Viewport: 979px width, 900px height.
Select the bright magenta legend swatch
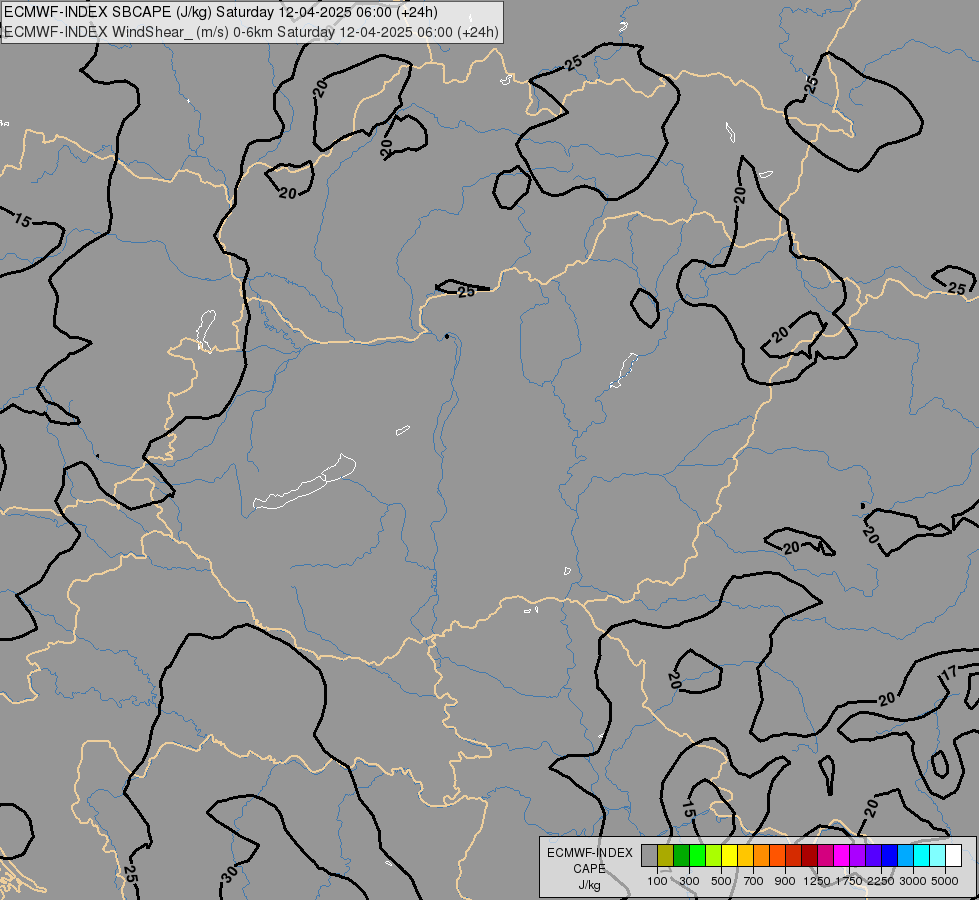tap(842, 855)
